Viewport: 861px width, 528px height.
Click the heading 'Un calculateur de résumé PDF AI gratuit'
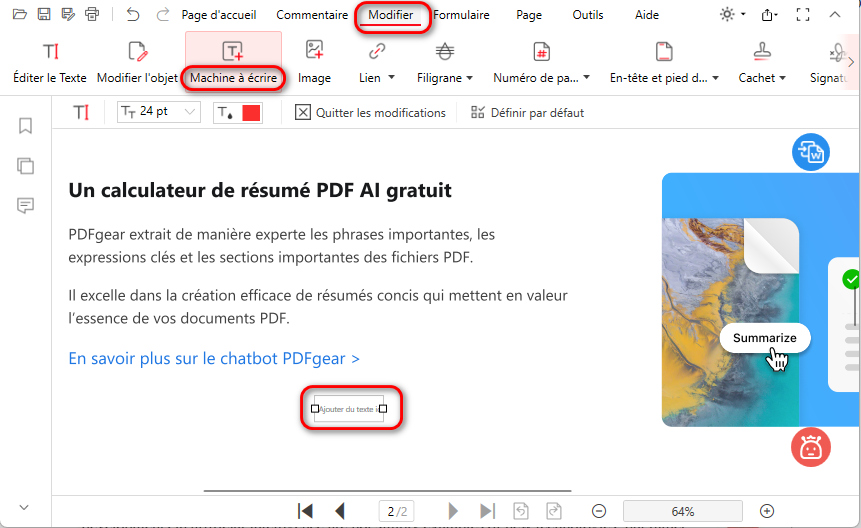point(260,190)
